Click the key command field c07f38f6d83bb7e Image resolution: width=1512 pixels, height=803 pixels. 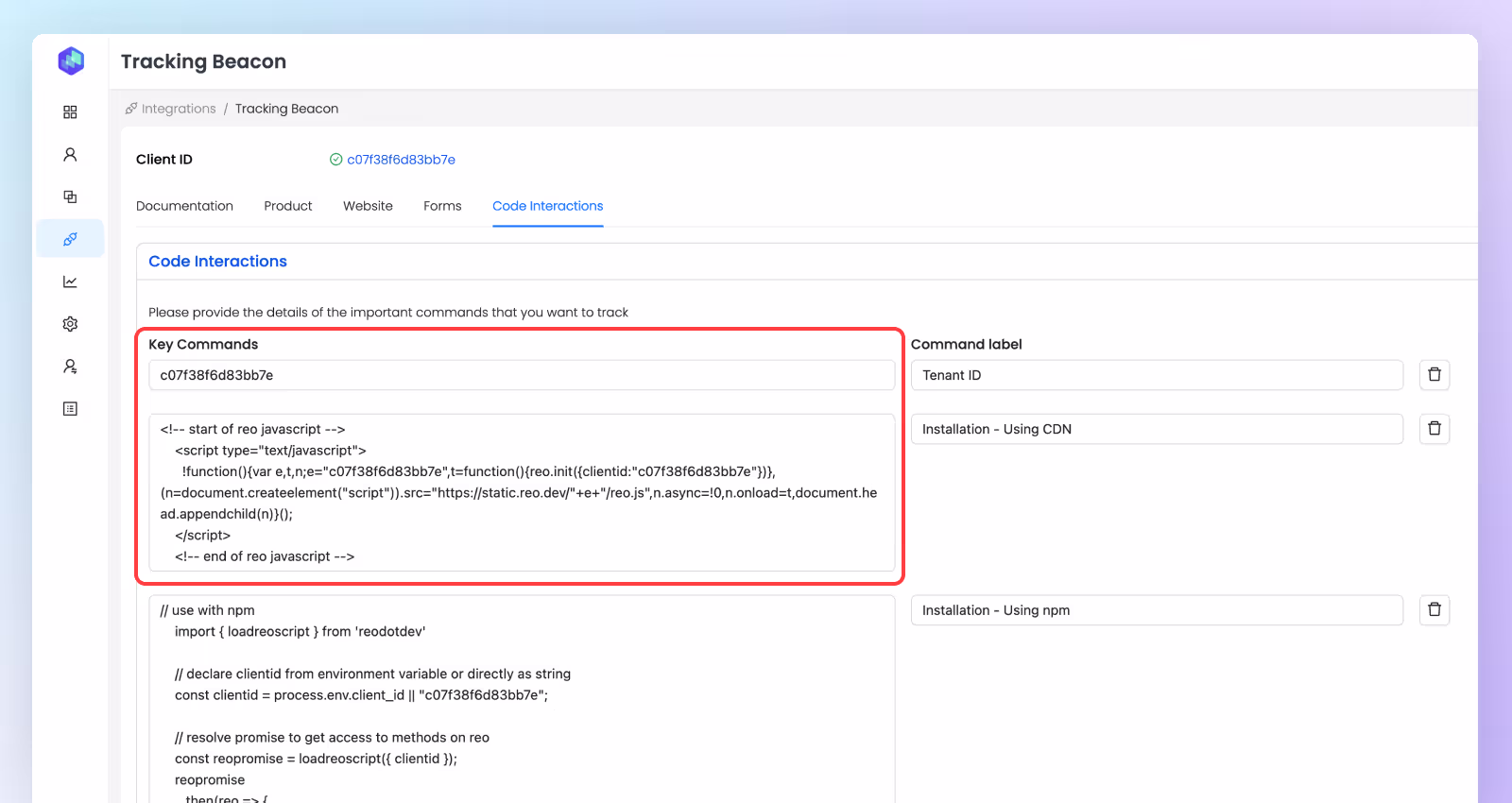522,375
